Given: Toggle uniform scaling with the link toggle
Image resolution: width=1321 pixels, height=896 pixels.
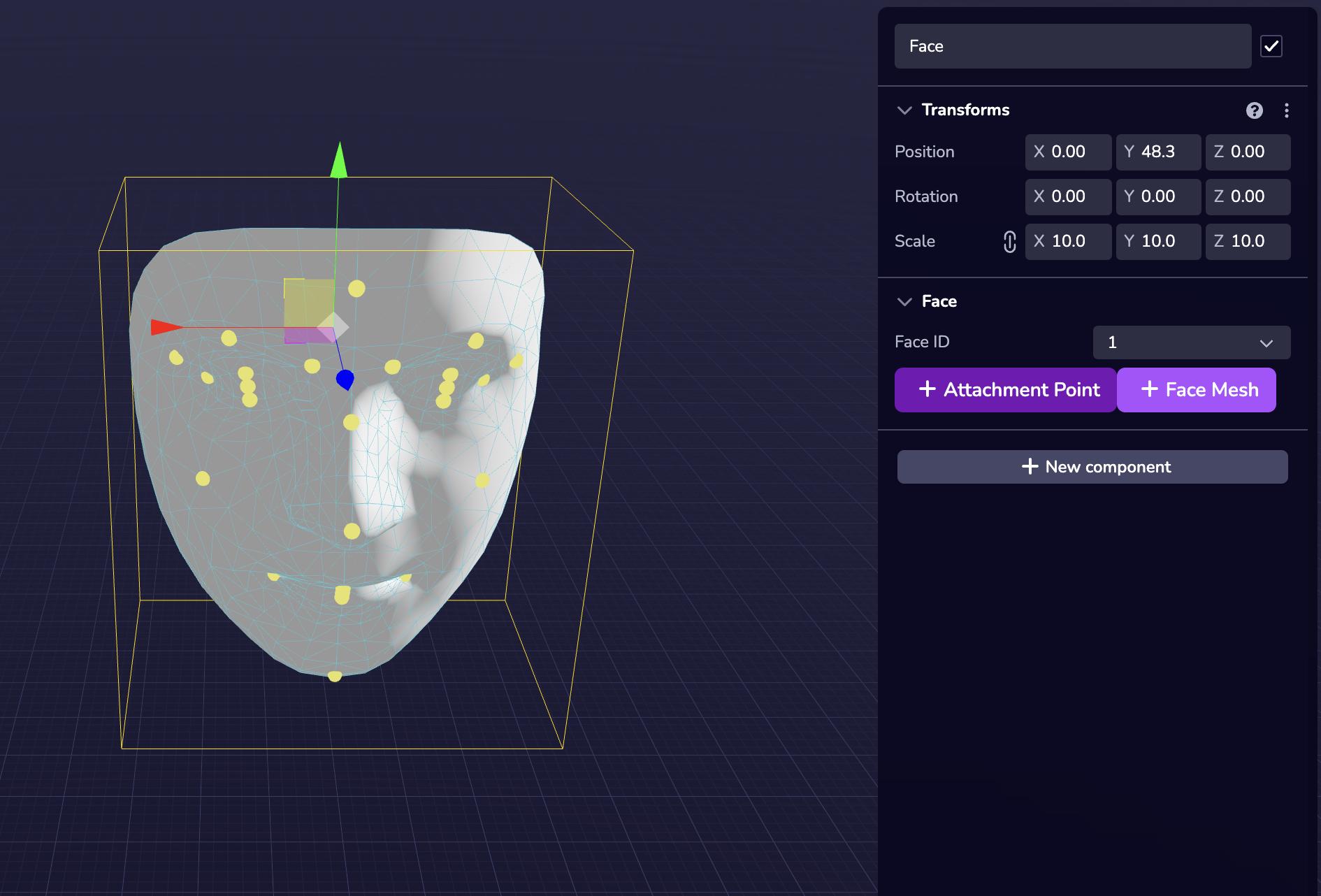Looking at the screenshot, I should [1009, 242].
